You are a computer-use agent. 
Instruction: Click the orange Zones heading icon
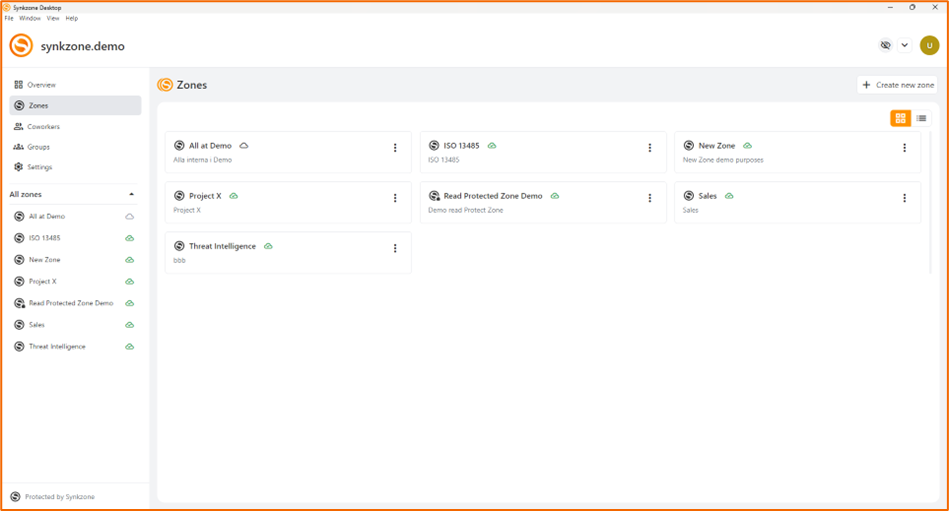165,85
